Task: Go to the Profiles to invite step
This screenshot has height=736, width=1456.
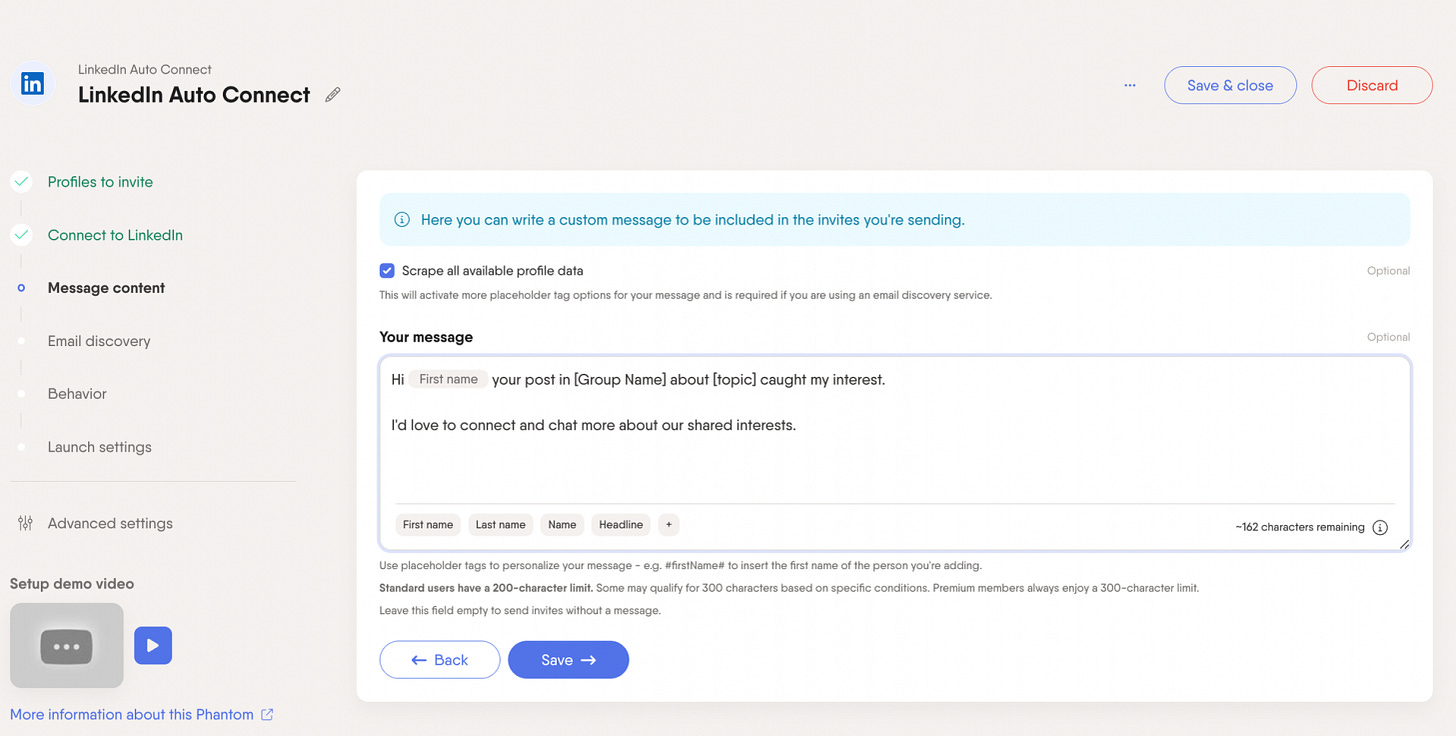Action: (100, 182)
